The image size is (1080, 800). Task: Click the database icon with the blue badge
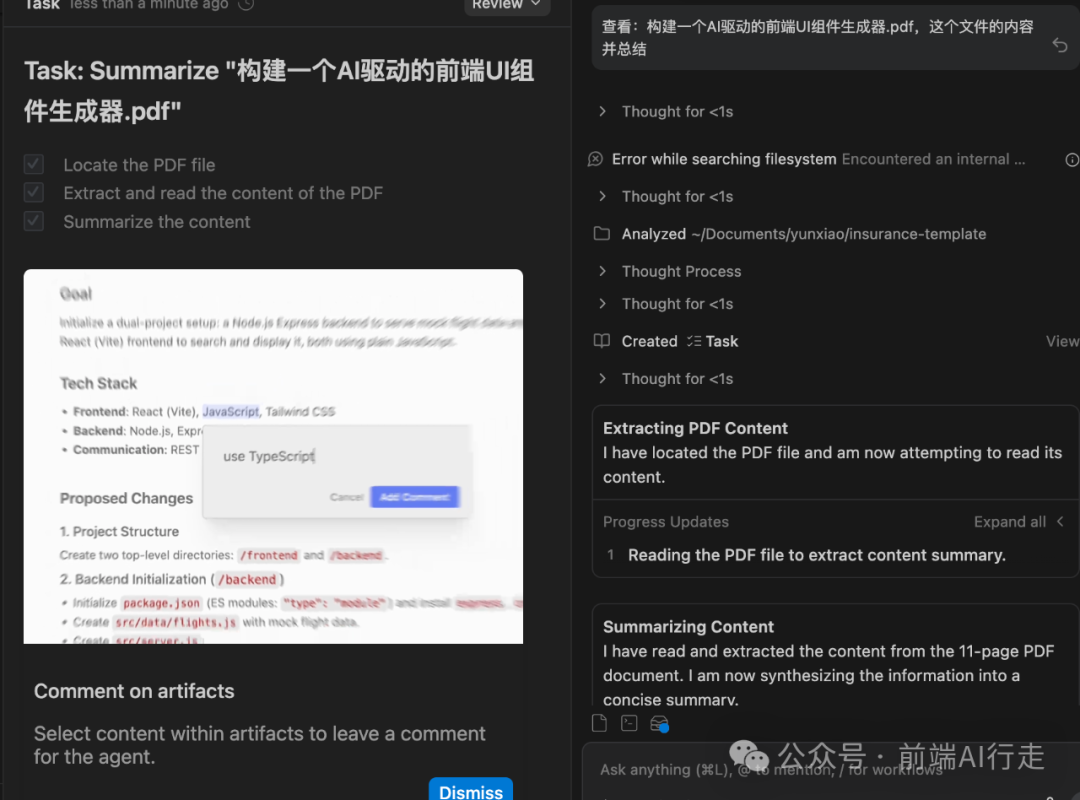click(x=659, y=723)
